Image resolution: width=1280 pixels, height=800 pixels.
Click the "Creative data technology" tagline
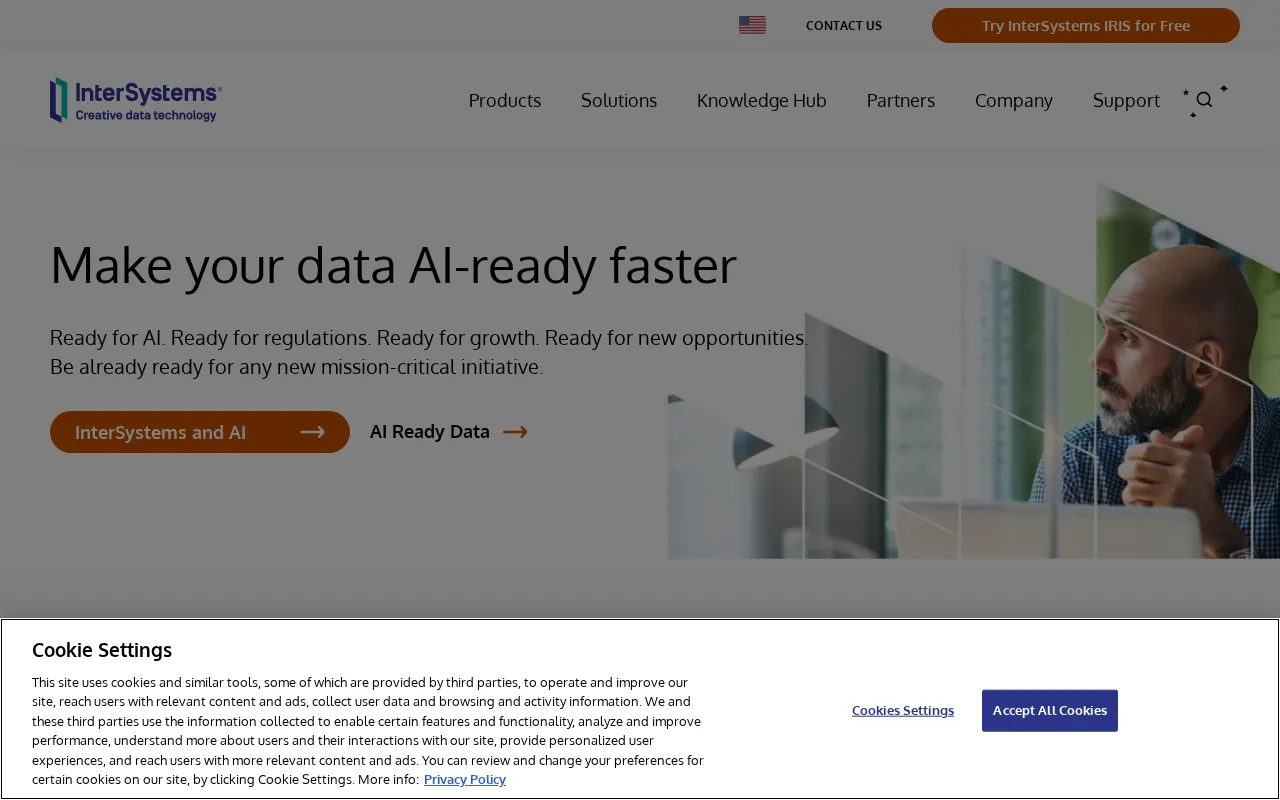pos(146,115)
